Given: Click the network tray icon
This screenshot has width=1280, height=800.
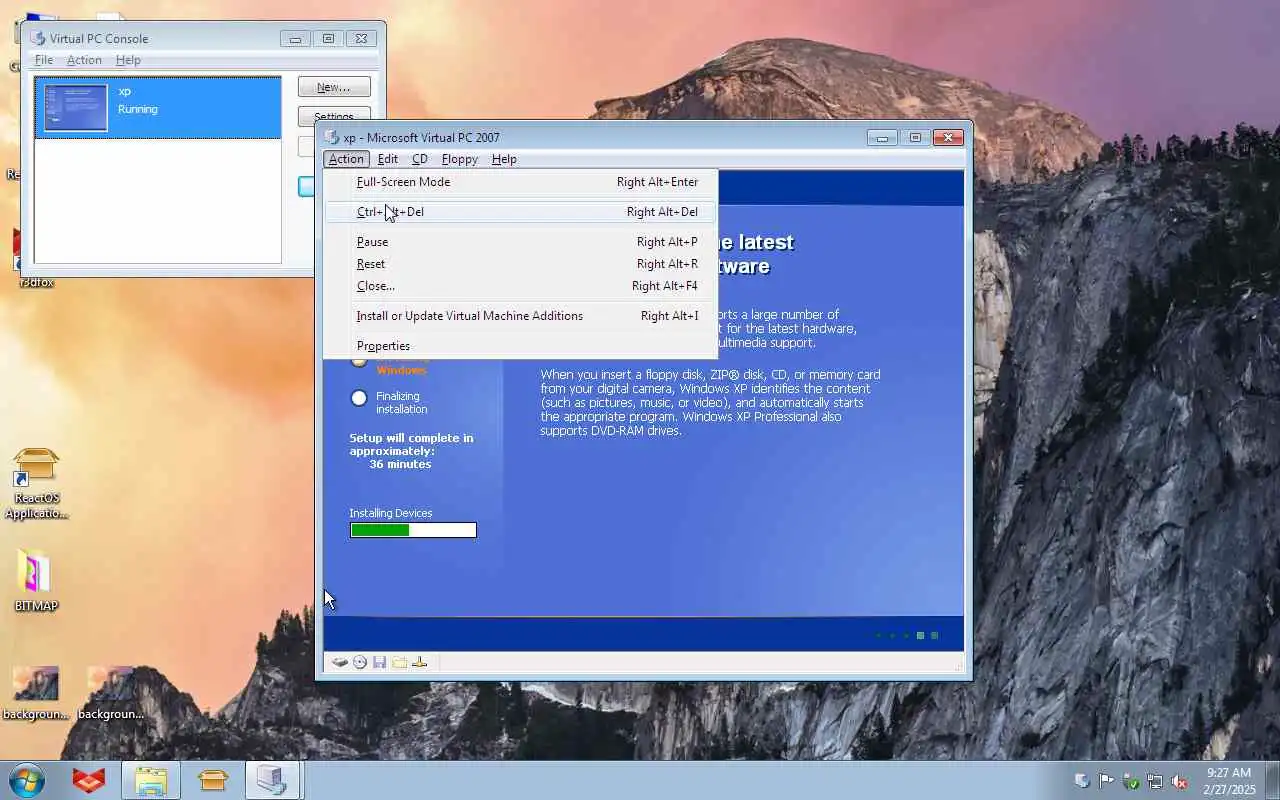Looking at the screenshot, I should 1155,781.
